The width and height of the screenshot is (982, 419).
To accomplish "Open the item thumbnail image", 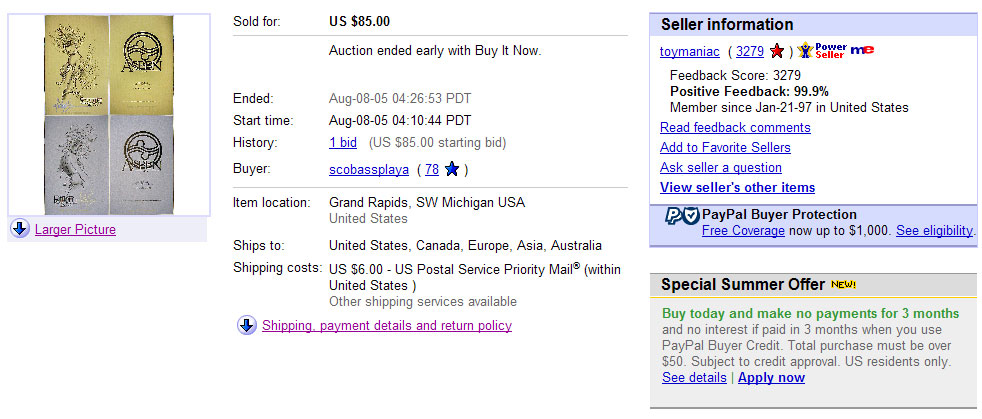I will pos(109,114).
